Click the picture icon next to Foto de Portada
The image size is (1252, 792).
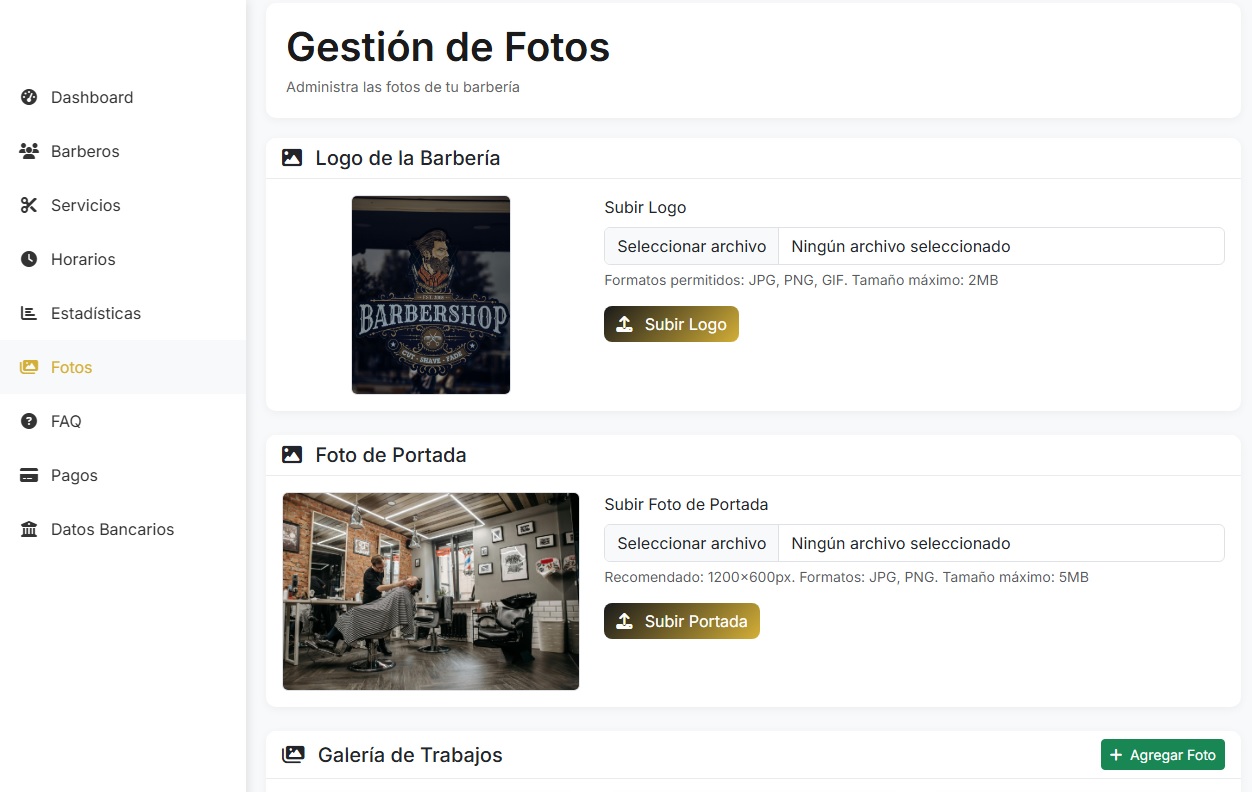point(291,454)
